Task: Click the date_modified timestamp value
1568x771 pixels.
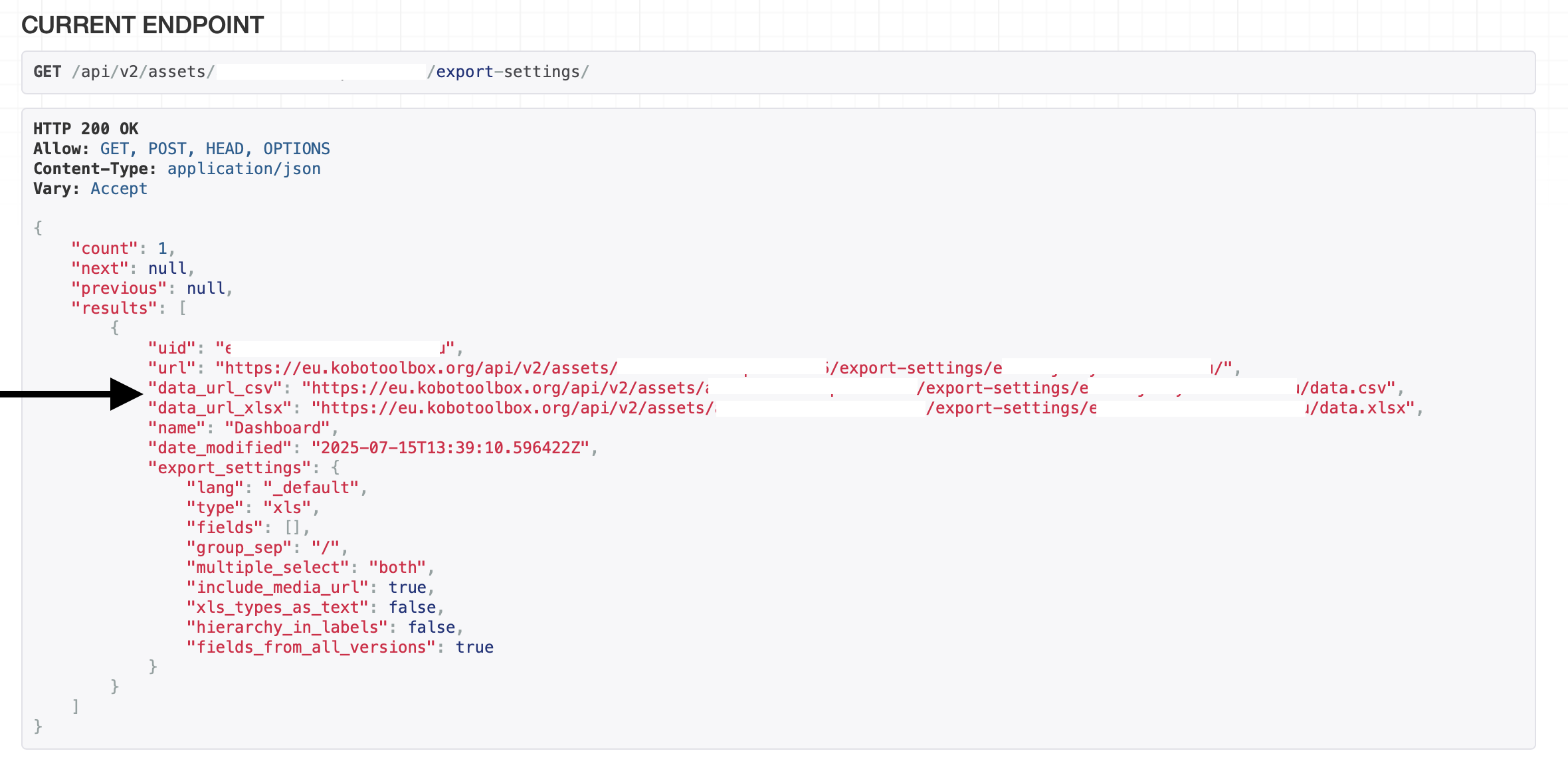Action: pyautogui.click(x=450, y=448)
